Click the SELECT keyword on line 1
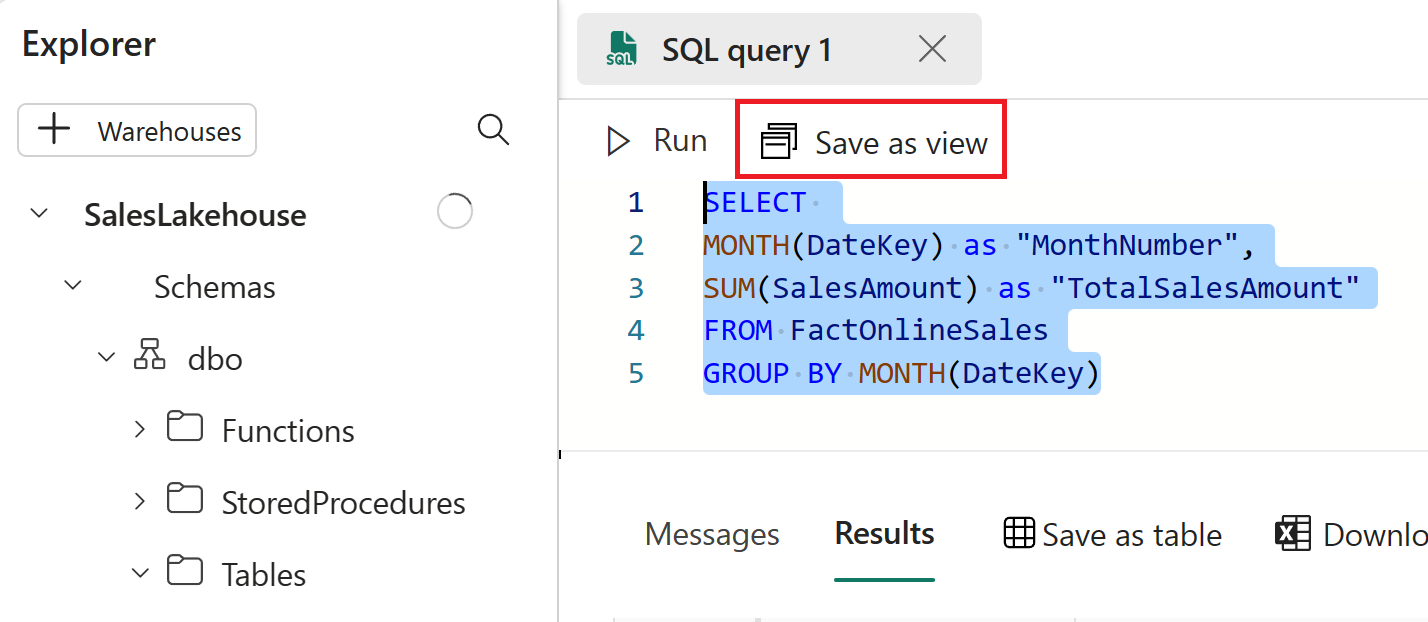The image size is (1428, 622). pyautogui.click(x=755, y=202)
